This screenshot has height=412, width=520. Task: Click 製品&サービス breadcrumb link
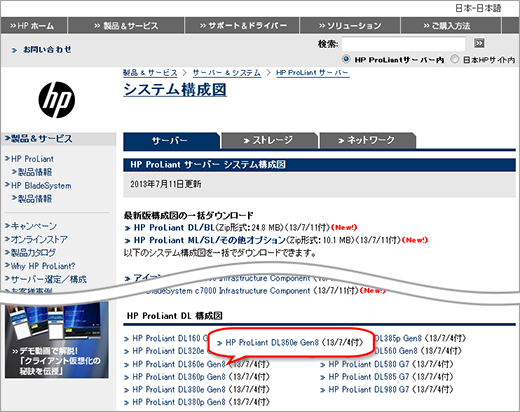pyautogui.click(x=150, y=73)
